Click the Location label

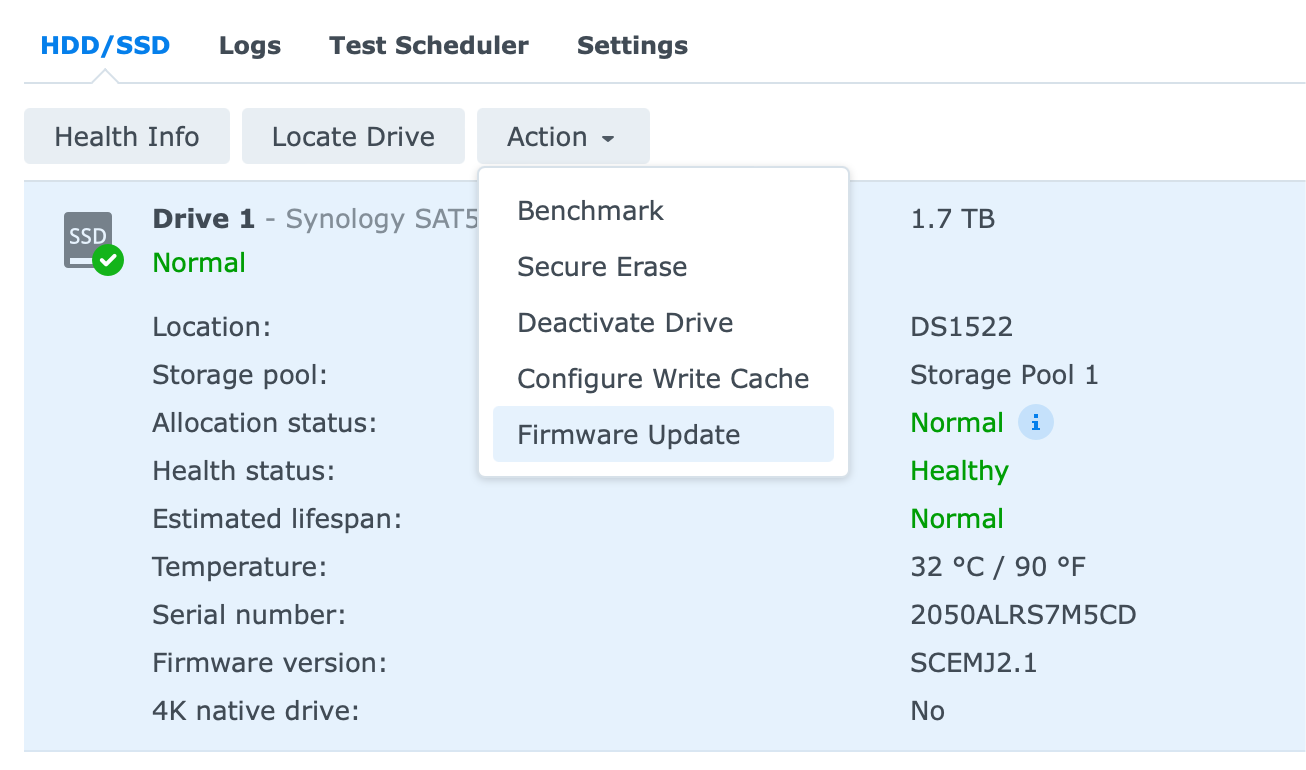(x=212, y=327)
